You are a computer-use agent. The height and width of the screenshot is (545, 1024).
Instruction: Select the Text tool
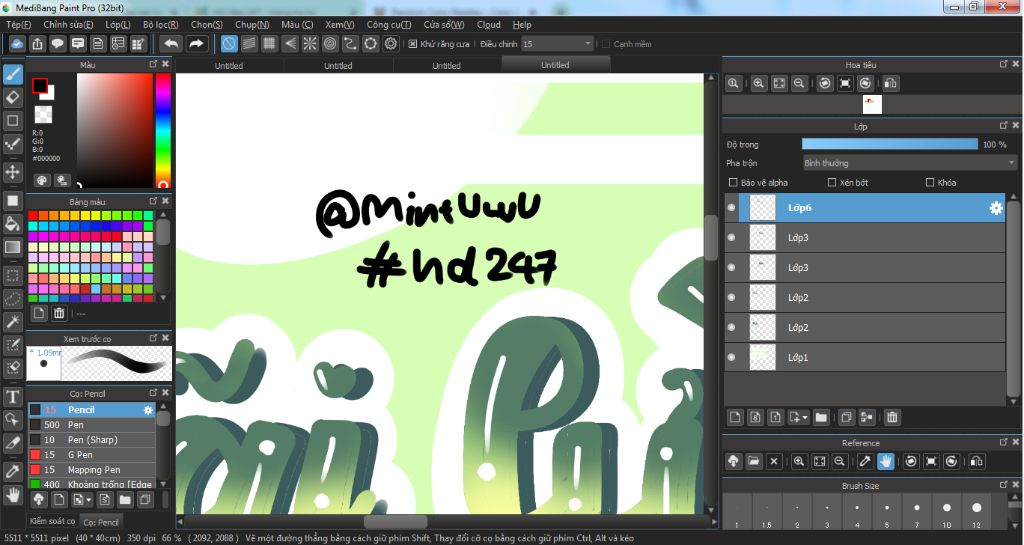tap(12, 396)
